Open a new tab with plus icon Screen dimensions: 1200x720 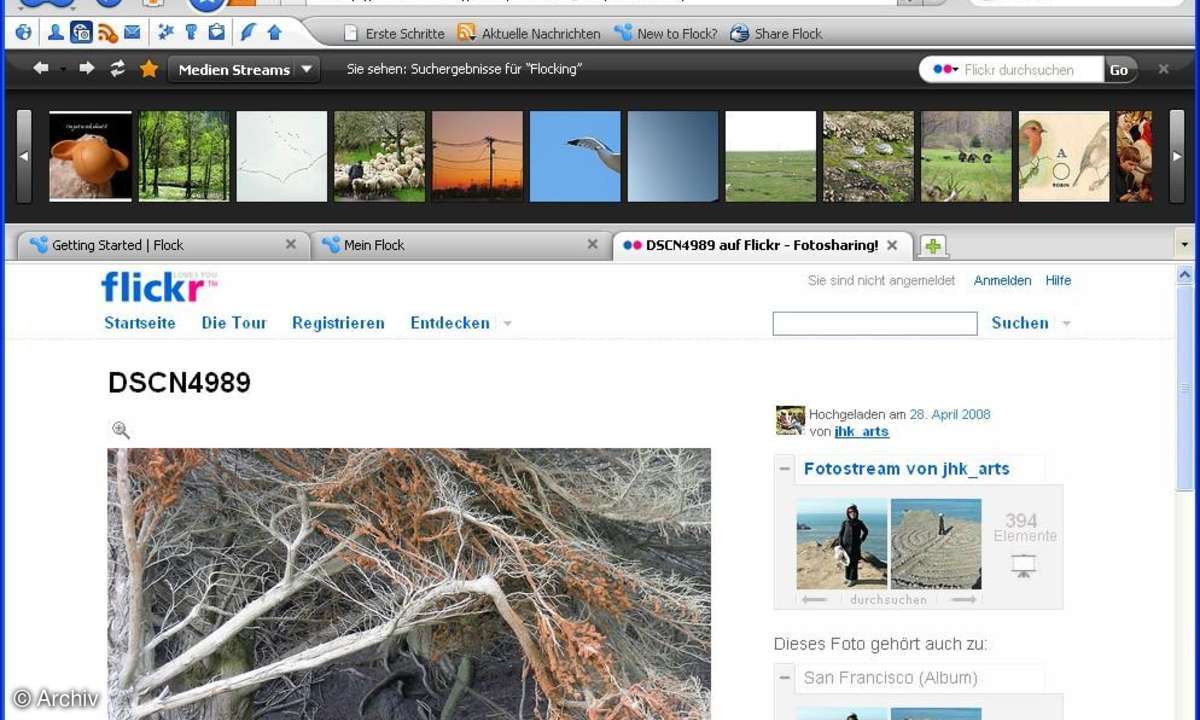point(932,246)
